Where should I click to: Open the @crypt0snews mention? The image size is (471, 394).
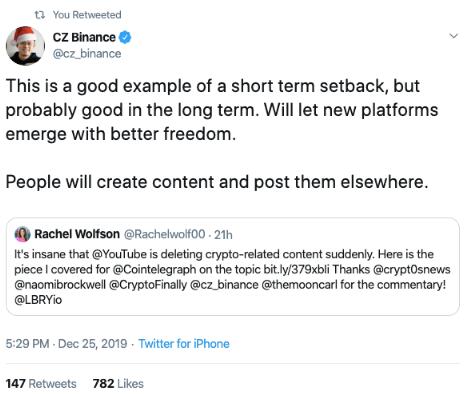(411, 269)
